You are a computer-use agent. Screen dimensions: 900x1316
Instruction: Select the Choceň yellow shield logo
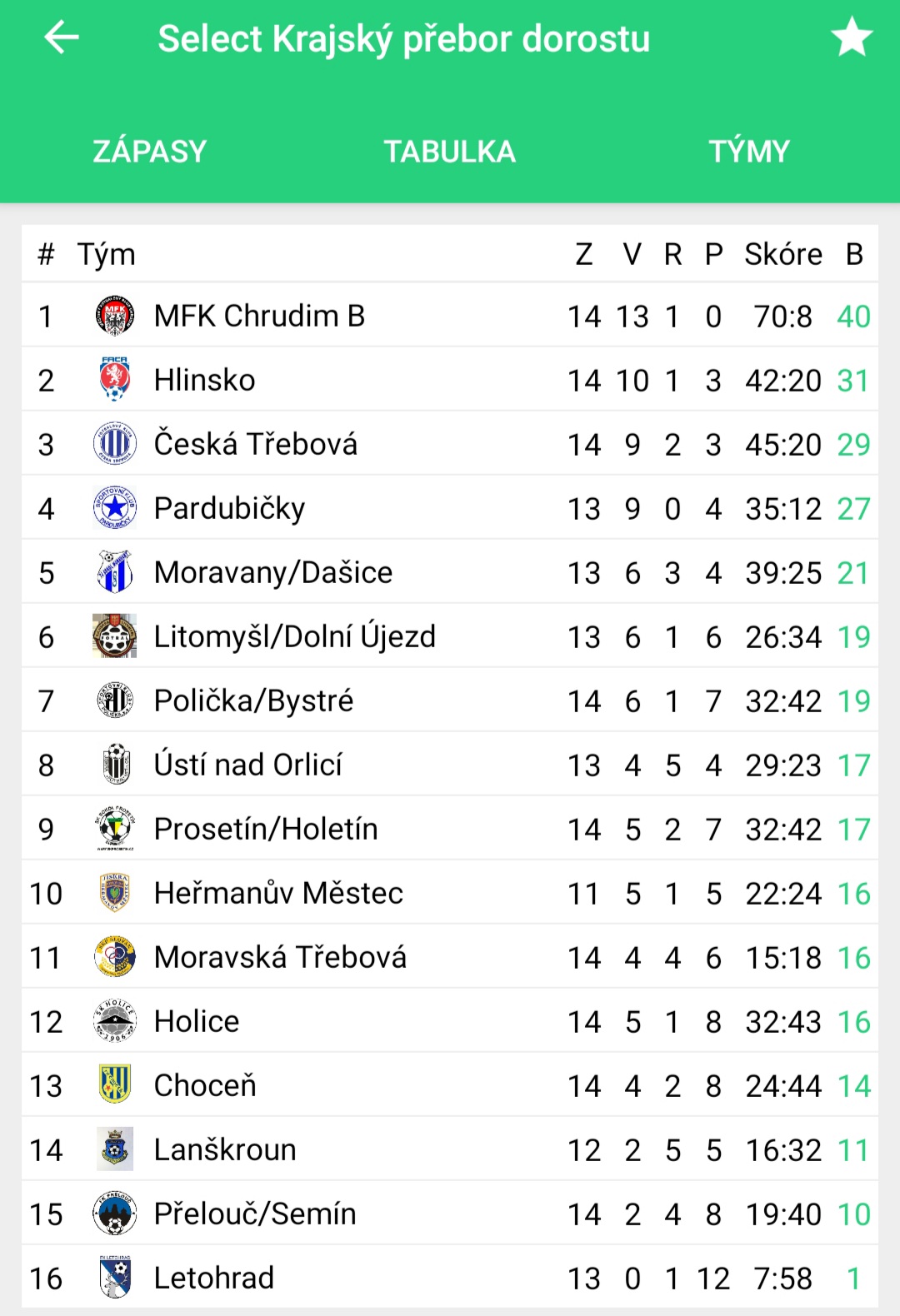(x=115, y=1085)
